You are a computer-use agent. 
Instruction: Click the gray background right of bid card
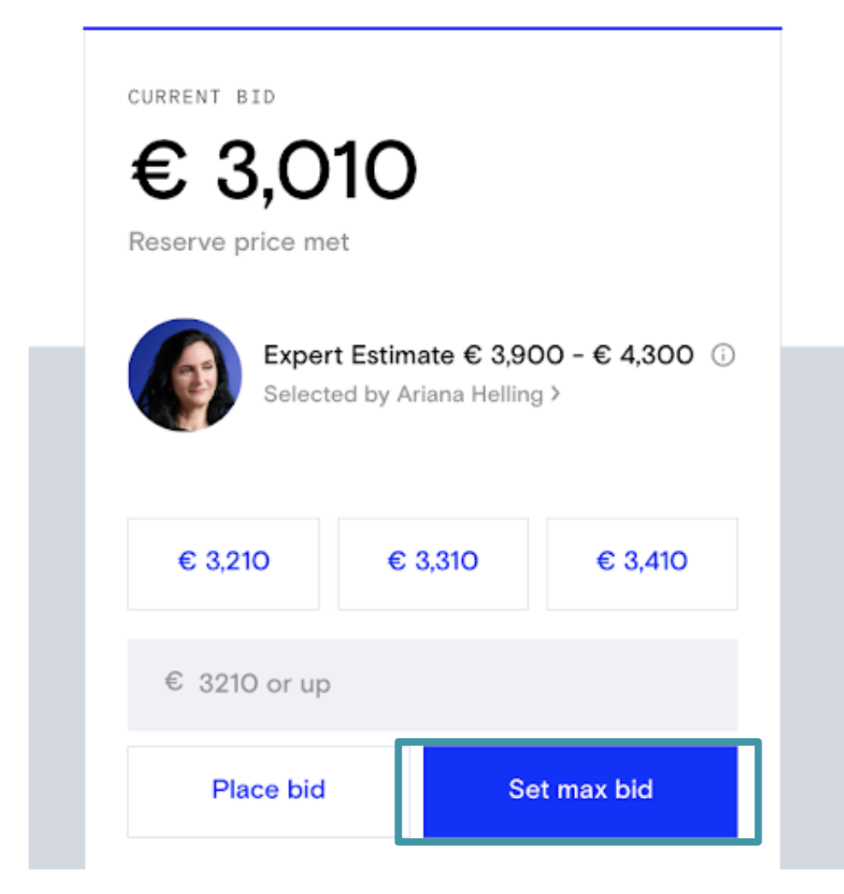point(812,600)
